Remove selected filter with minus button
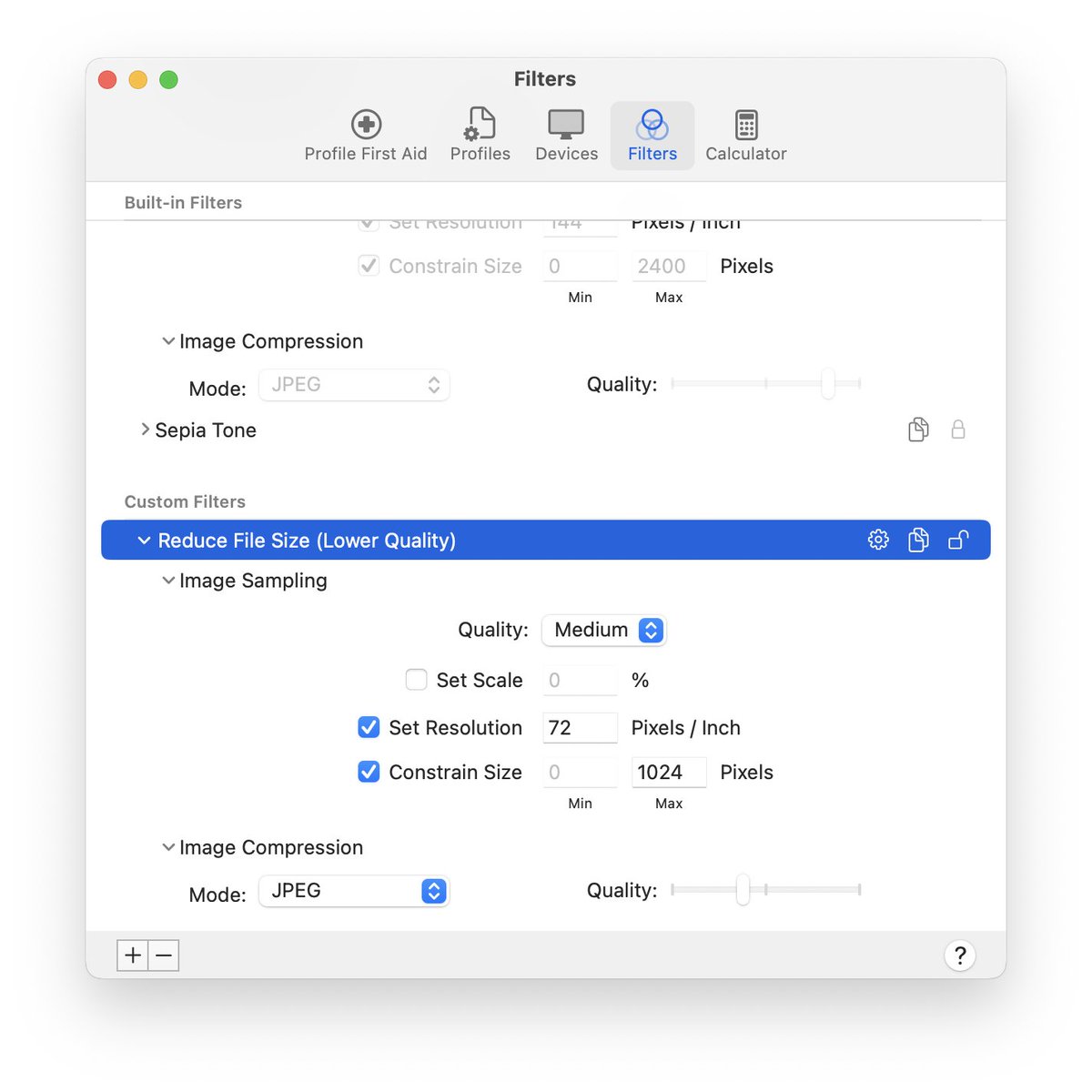 coord(164,955)
